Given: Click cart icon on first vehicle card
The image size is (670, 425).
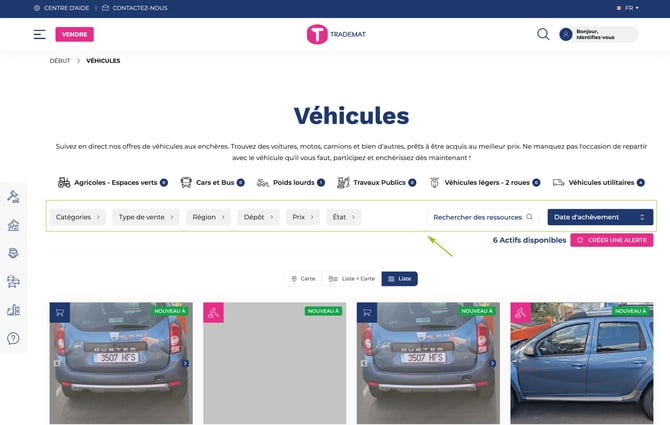Looking at the screenshot, I should (59, 313).
